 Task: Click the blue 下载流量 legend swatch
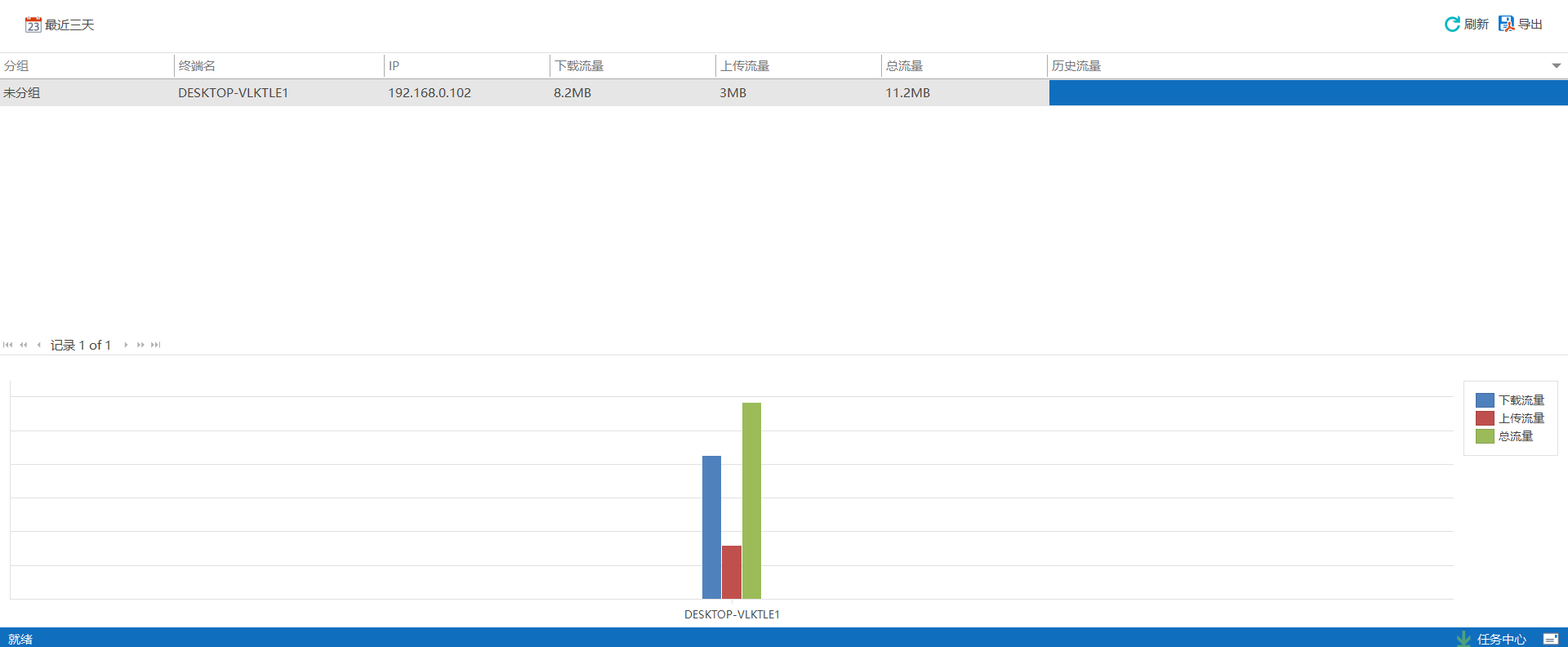coord(1485,400)
